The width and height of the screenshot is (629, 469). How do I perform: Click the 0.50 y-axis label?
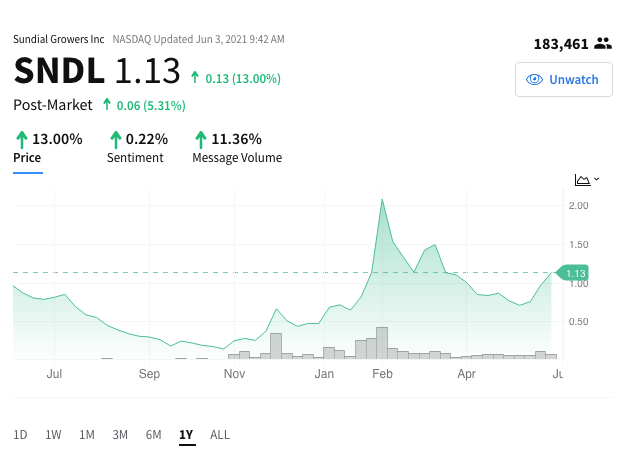pos(578,321)
